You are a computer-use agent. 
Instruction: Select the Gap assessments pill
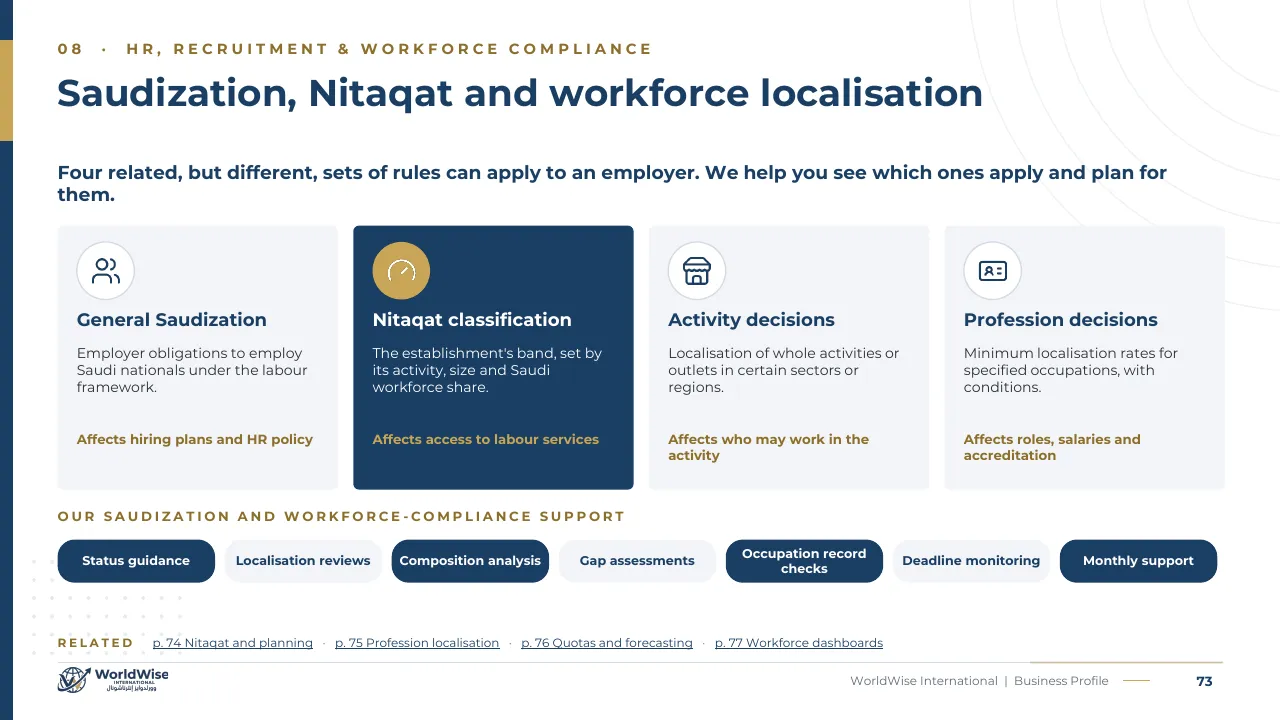click(637, 561)
